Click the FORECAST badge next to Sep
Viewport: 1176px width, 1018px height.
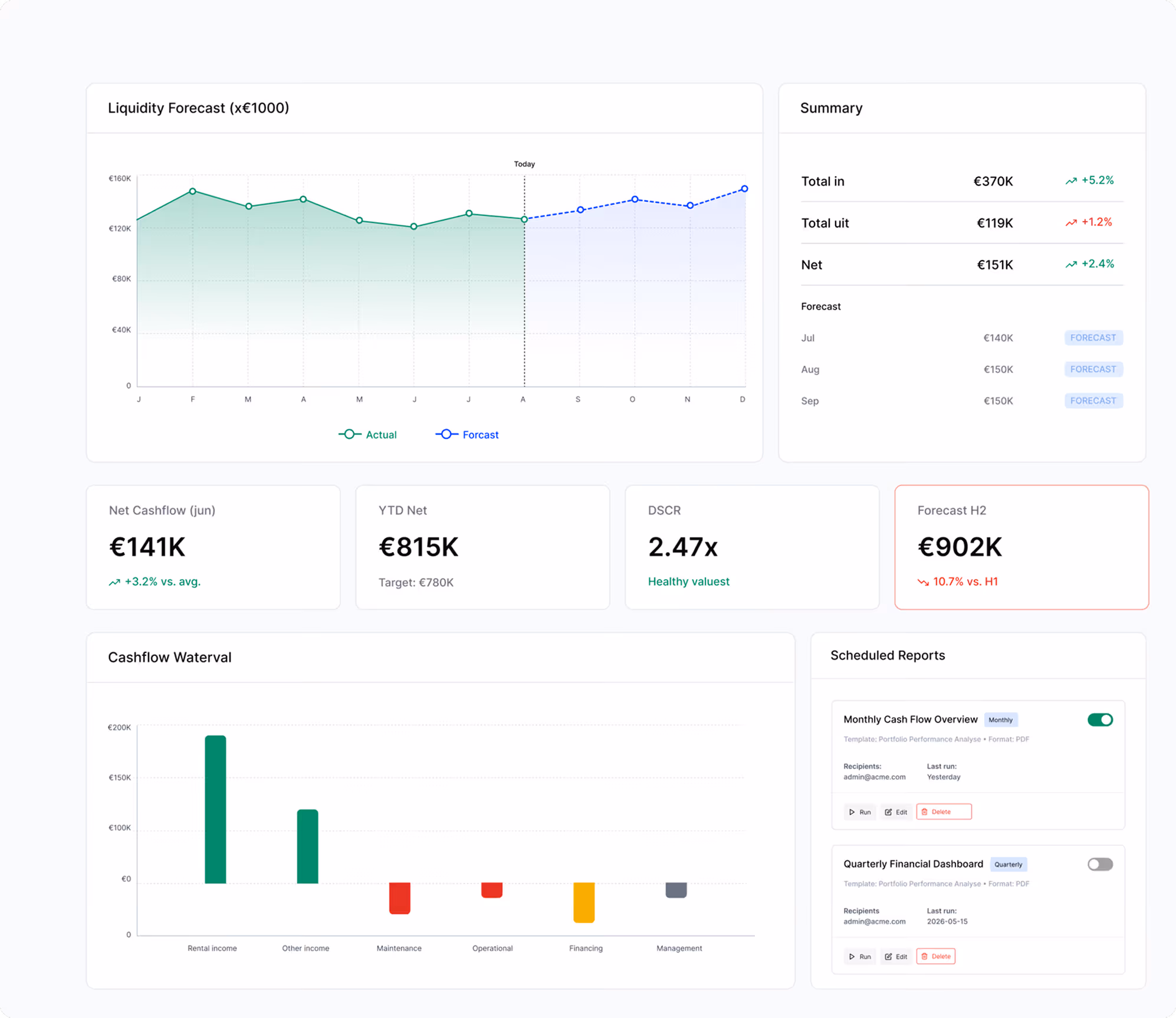tap(1093, 400)
